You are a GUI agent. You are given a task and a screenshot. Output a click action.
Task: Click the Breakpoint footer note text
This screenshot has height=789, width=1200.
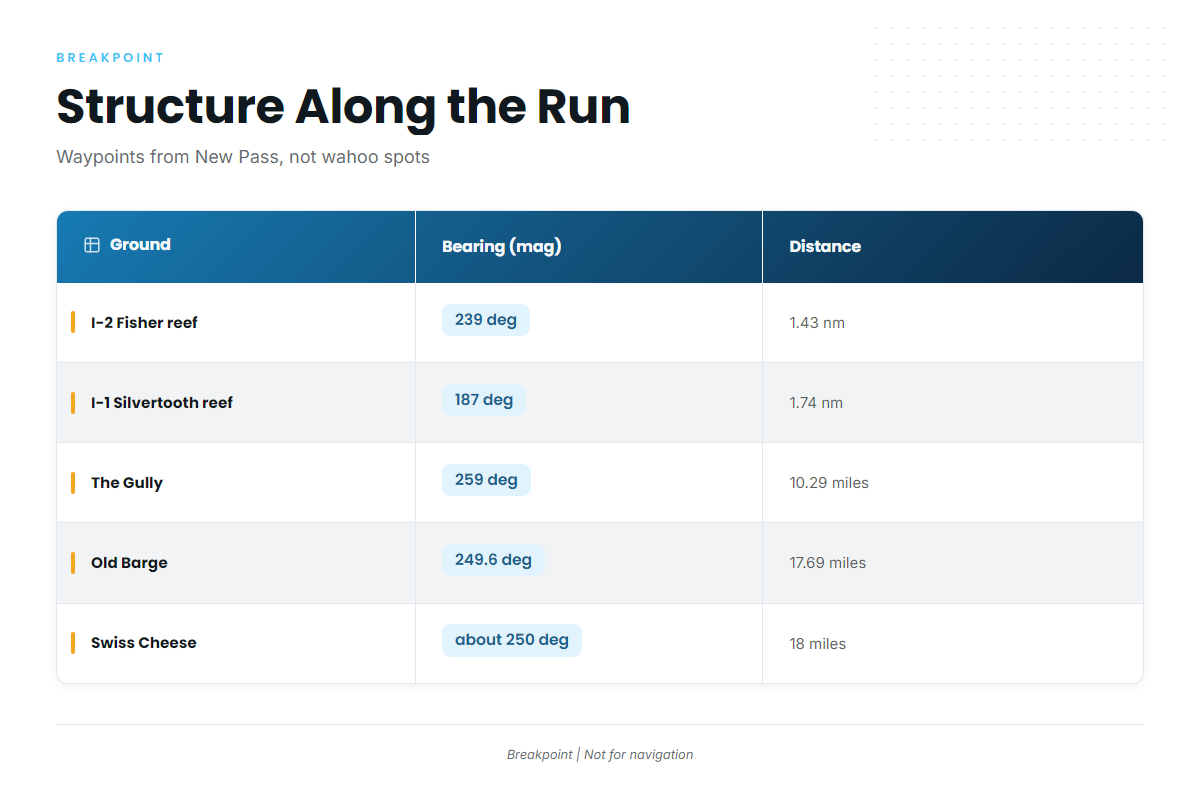[600, 755]
